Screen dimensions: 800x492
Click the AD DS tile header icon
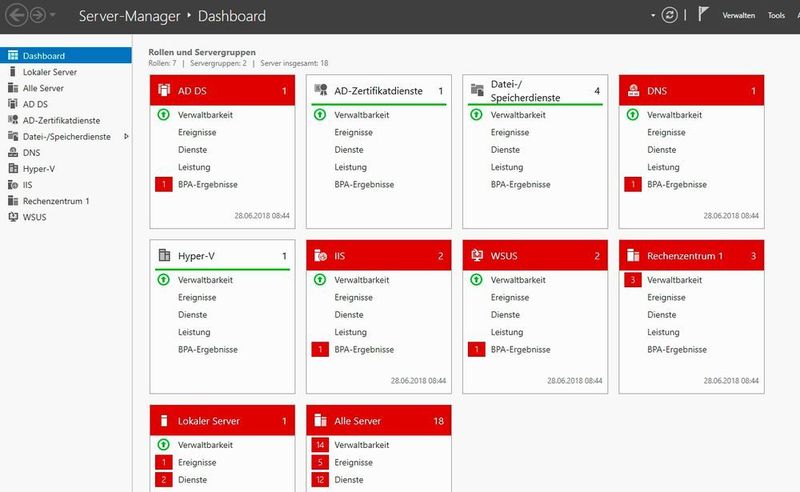(x=164, y=90)
